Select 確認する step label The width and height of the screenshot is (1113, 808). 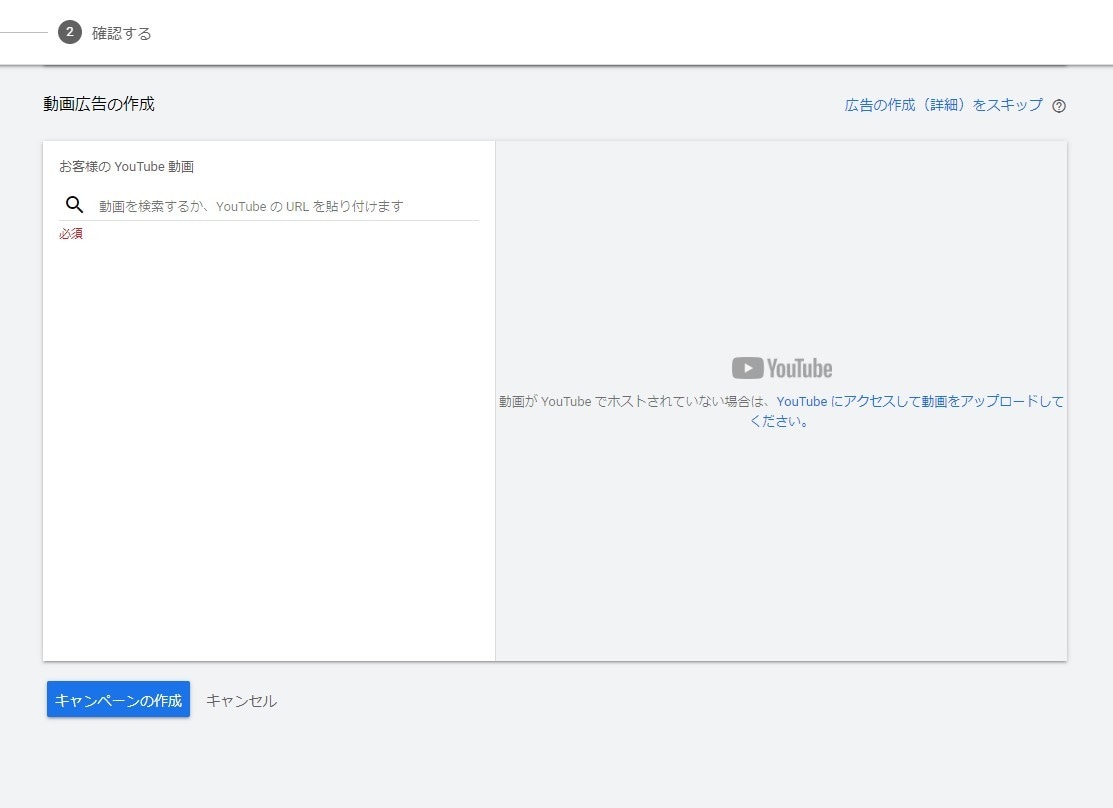121,33
